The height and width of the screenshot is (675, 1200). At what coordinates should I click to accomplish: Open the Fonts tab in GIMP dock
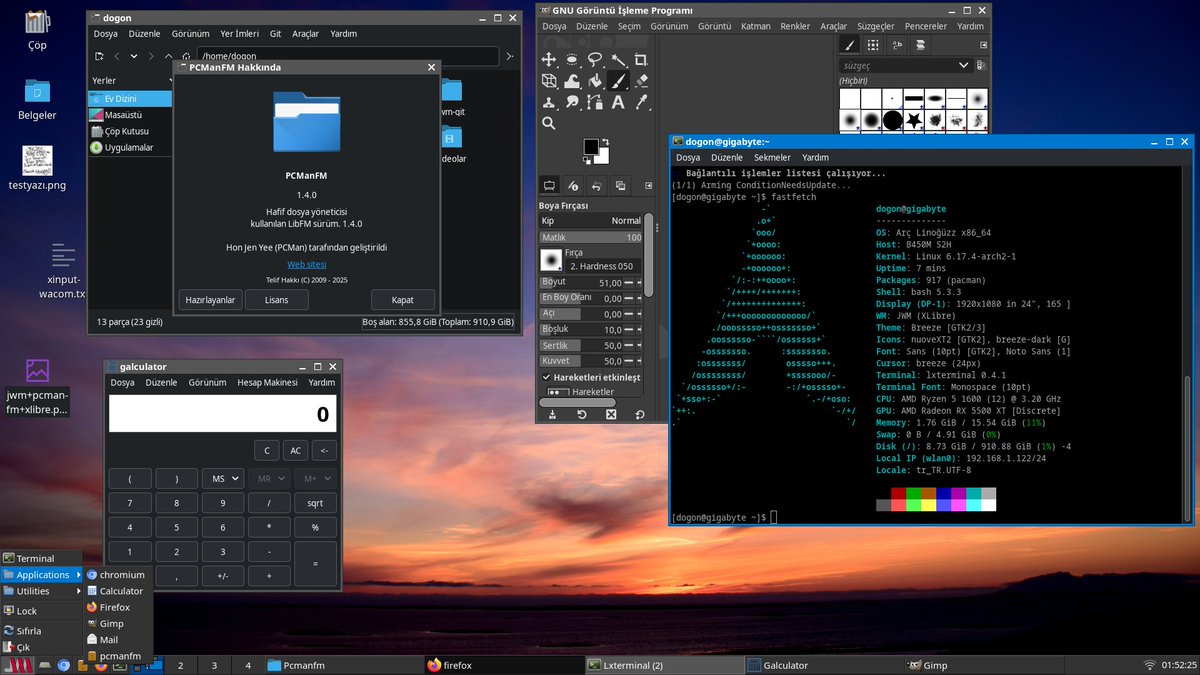(x=897, y=45)
